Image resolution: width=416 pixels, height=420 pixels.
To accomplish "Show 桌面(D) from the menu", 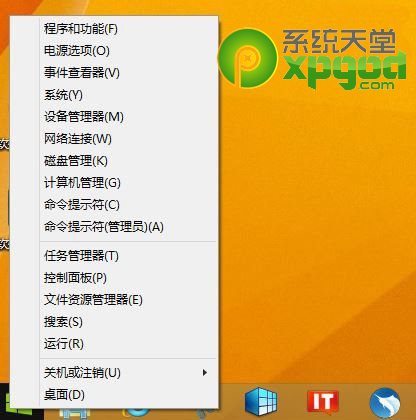I will pos(114,395).
